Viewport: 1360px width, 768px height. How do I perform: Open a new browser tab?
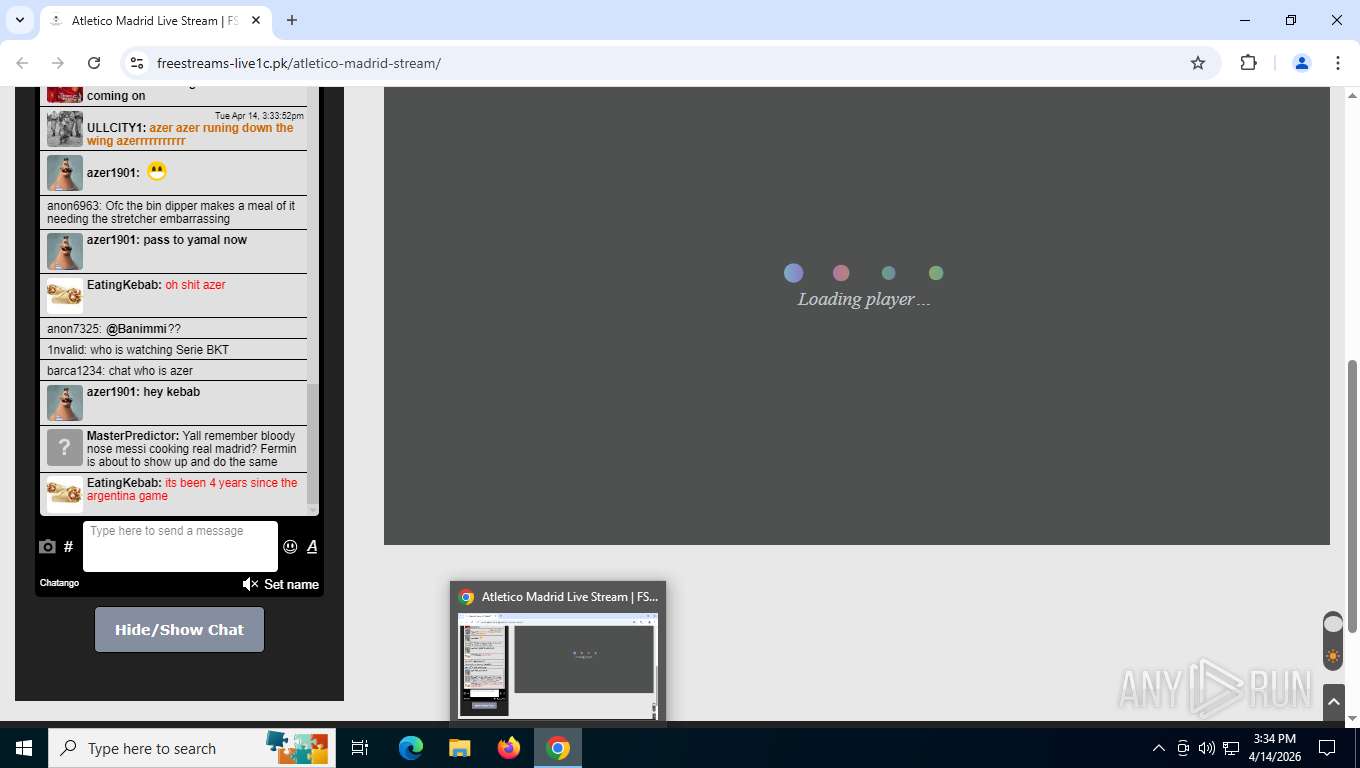click(292, 20)
